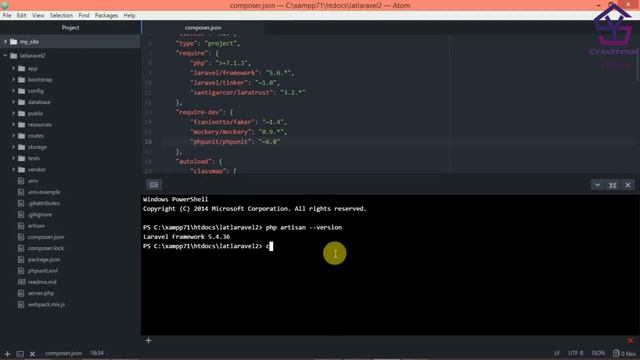Click the "laravel/framework" line in editor
This screenshot has height=360, width=640.
pos(242,73)
